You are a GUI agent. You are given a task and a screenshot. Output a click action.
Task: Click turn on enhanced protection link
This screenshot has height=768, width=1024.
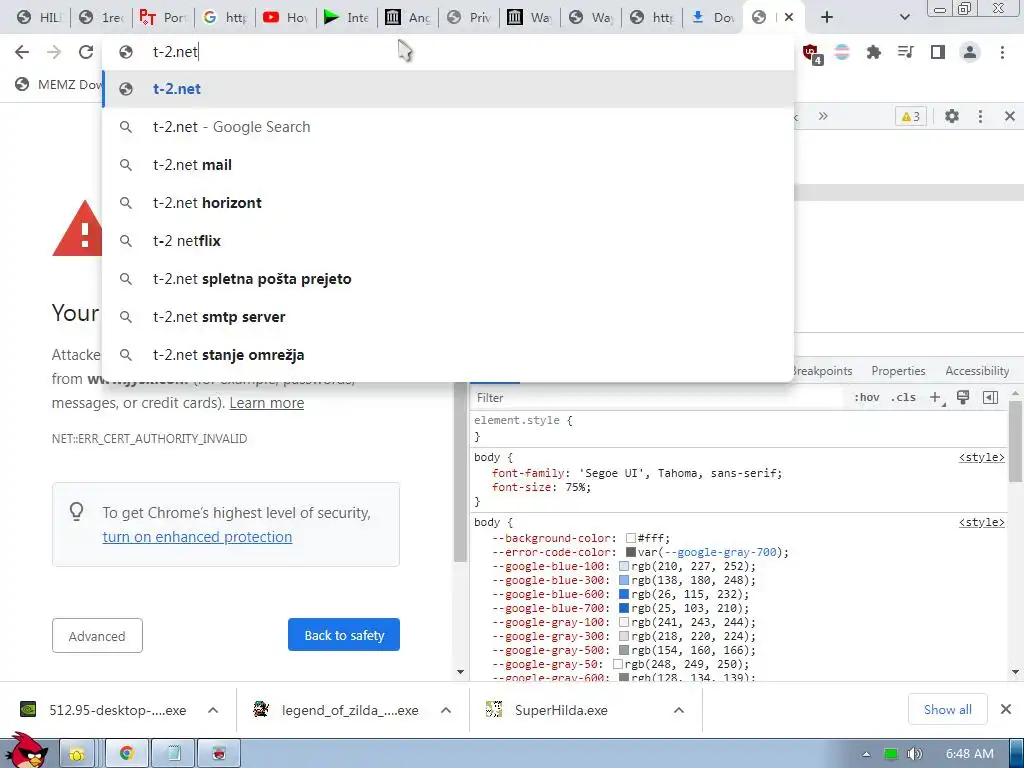(197, 537)
